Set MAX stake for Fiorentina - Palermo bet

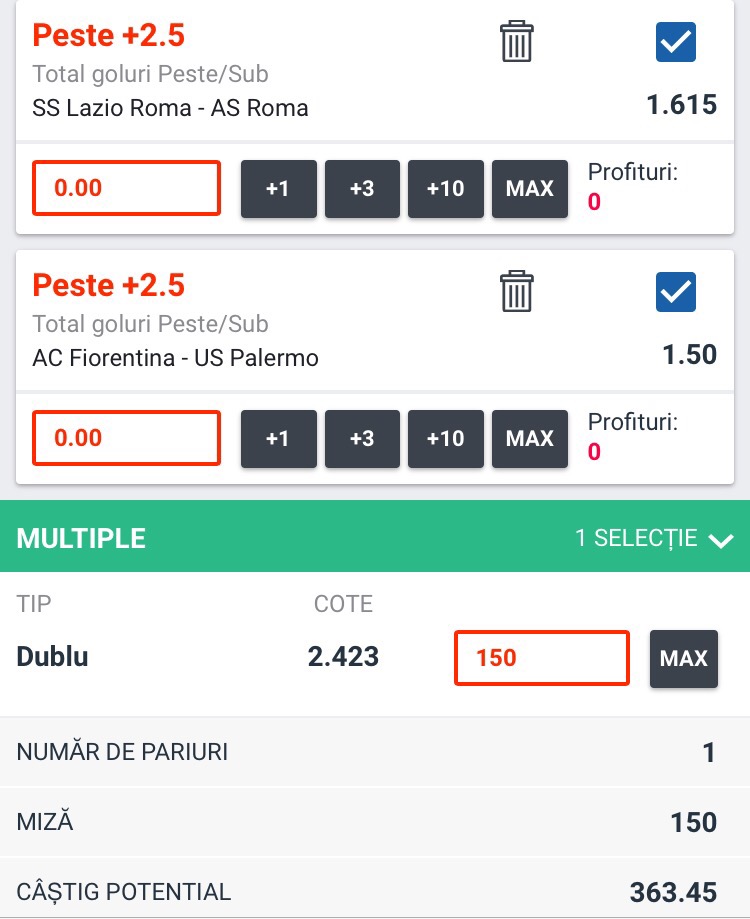pyautogui.click(x=530, y=438)
